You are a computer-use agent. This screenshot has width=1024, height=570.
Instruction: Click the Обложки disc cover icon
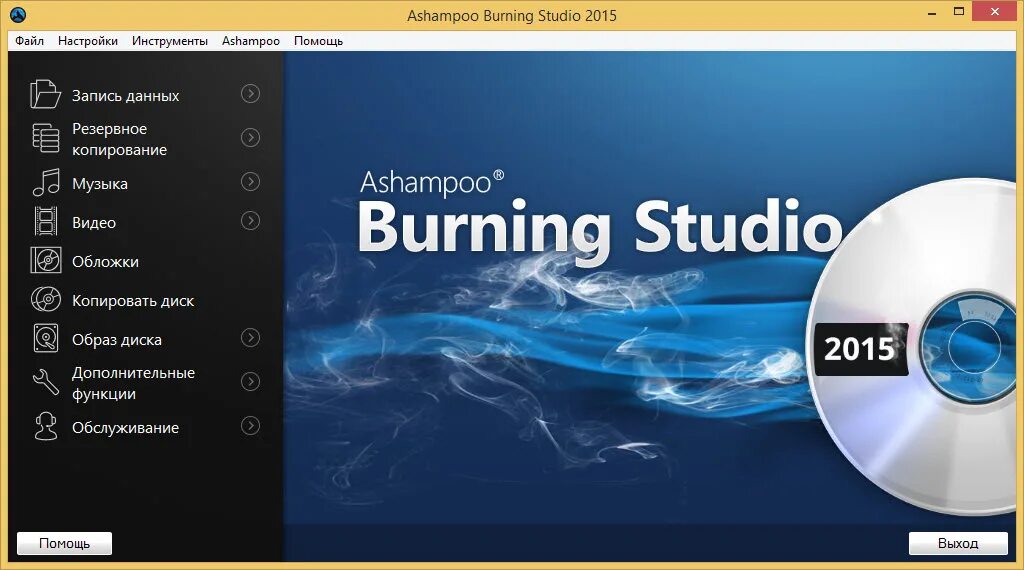(46, 261)
